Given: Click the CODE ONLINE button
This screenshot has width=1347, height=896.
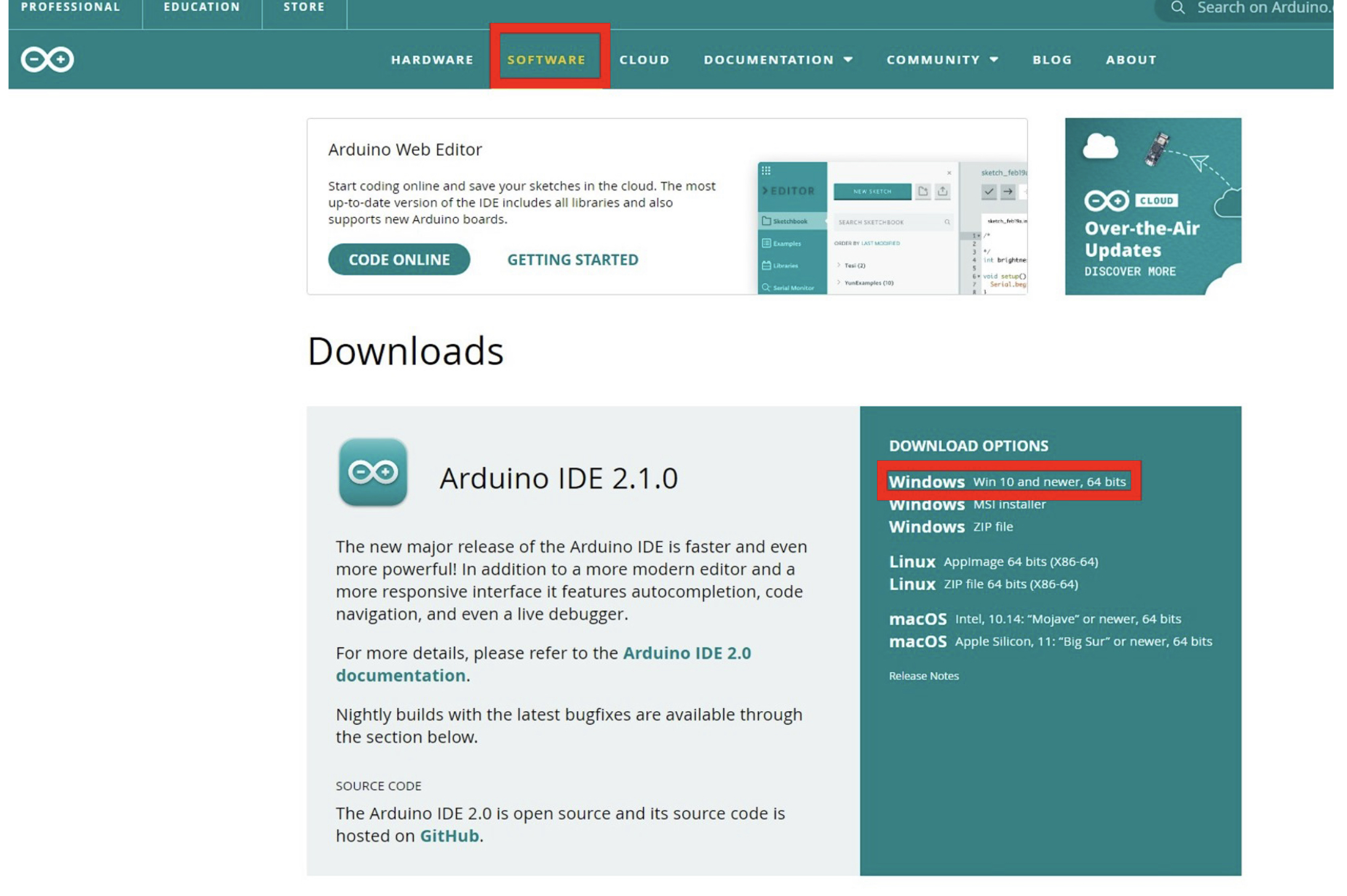Looking at the screenshot, I should pyautogui.click(x=399, y=259).
